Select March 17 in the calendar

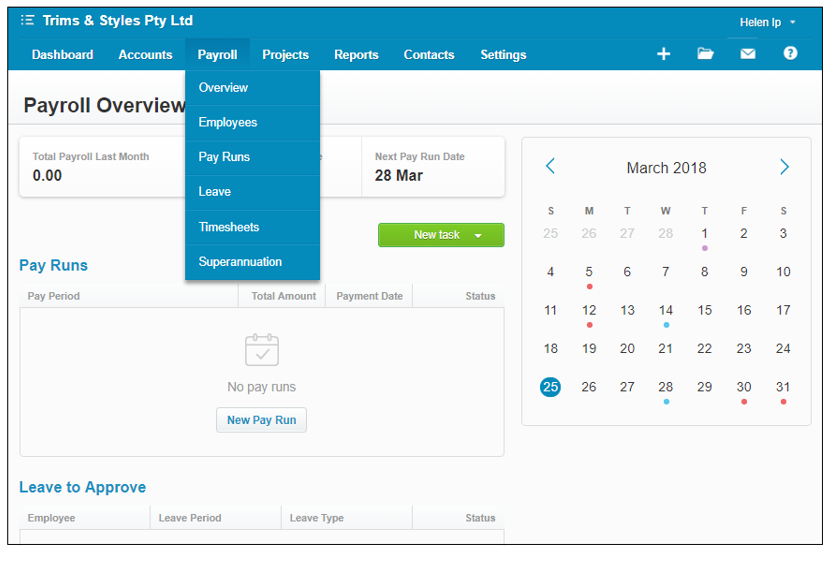[783, 310]
